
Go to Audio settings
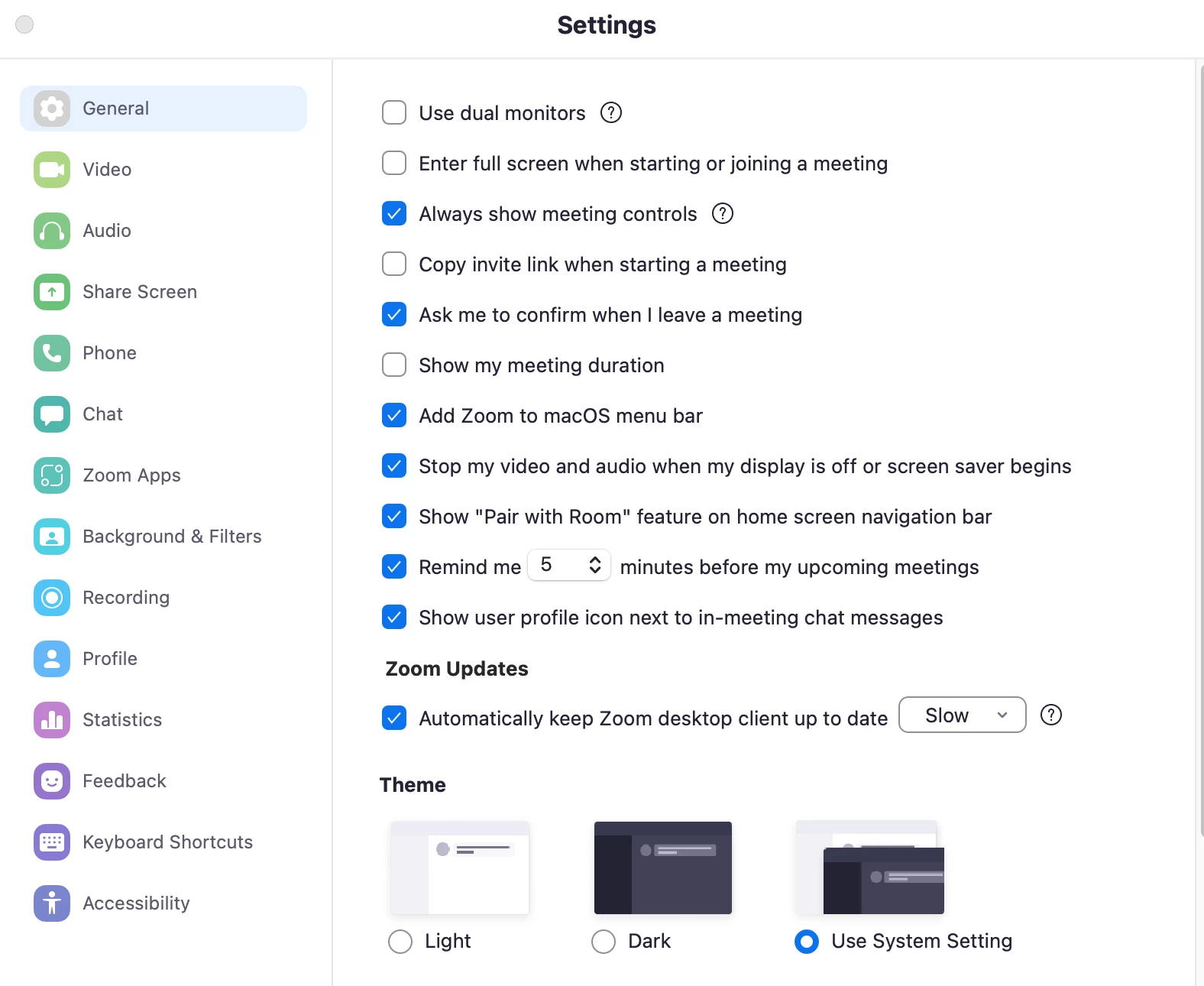tap(163, 231)
